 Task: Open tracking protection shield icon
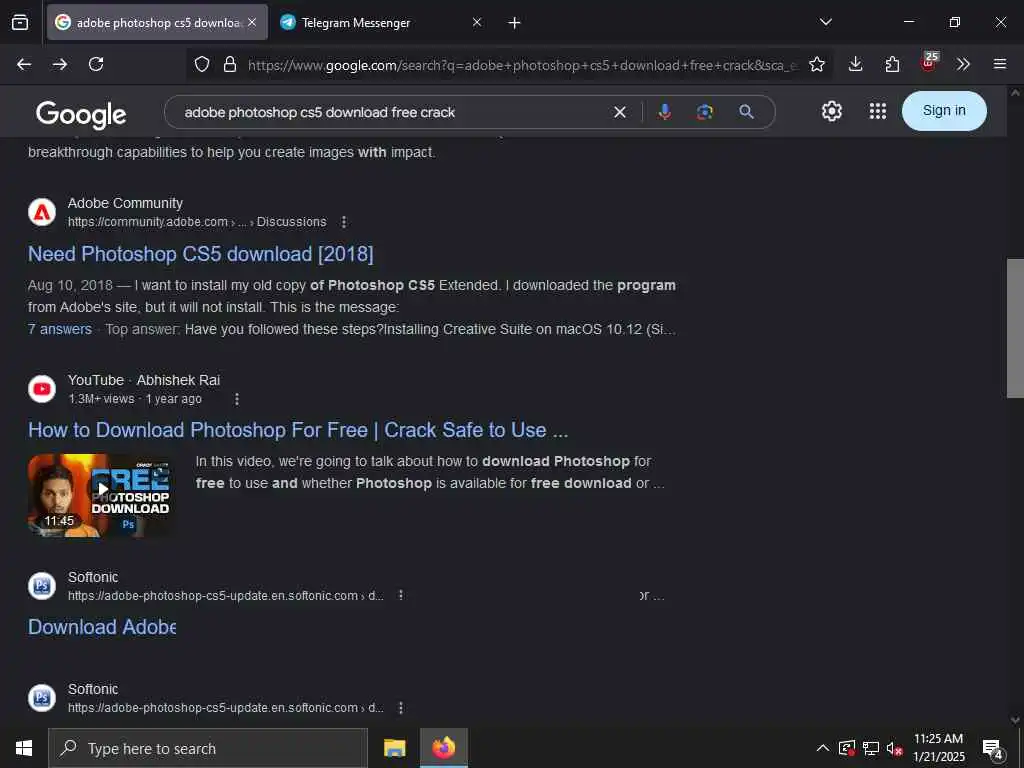click(202, 64)
